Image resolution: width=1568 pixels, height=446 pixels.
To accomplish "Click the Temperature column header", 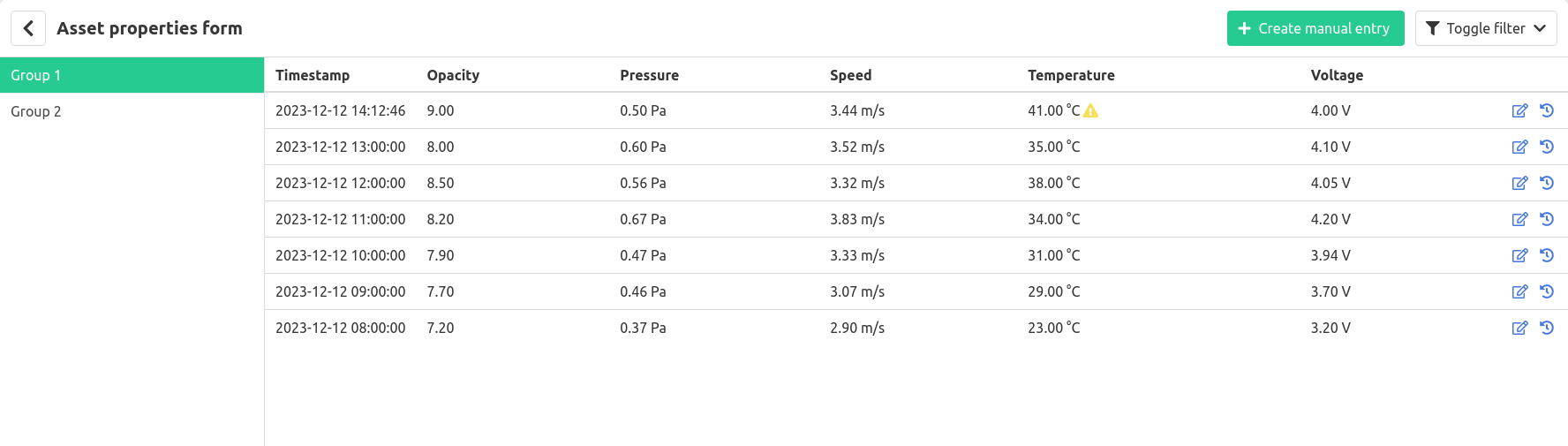I will 1071,75.
